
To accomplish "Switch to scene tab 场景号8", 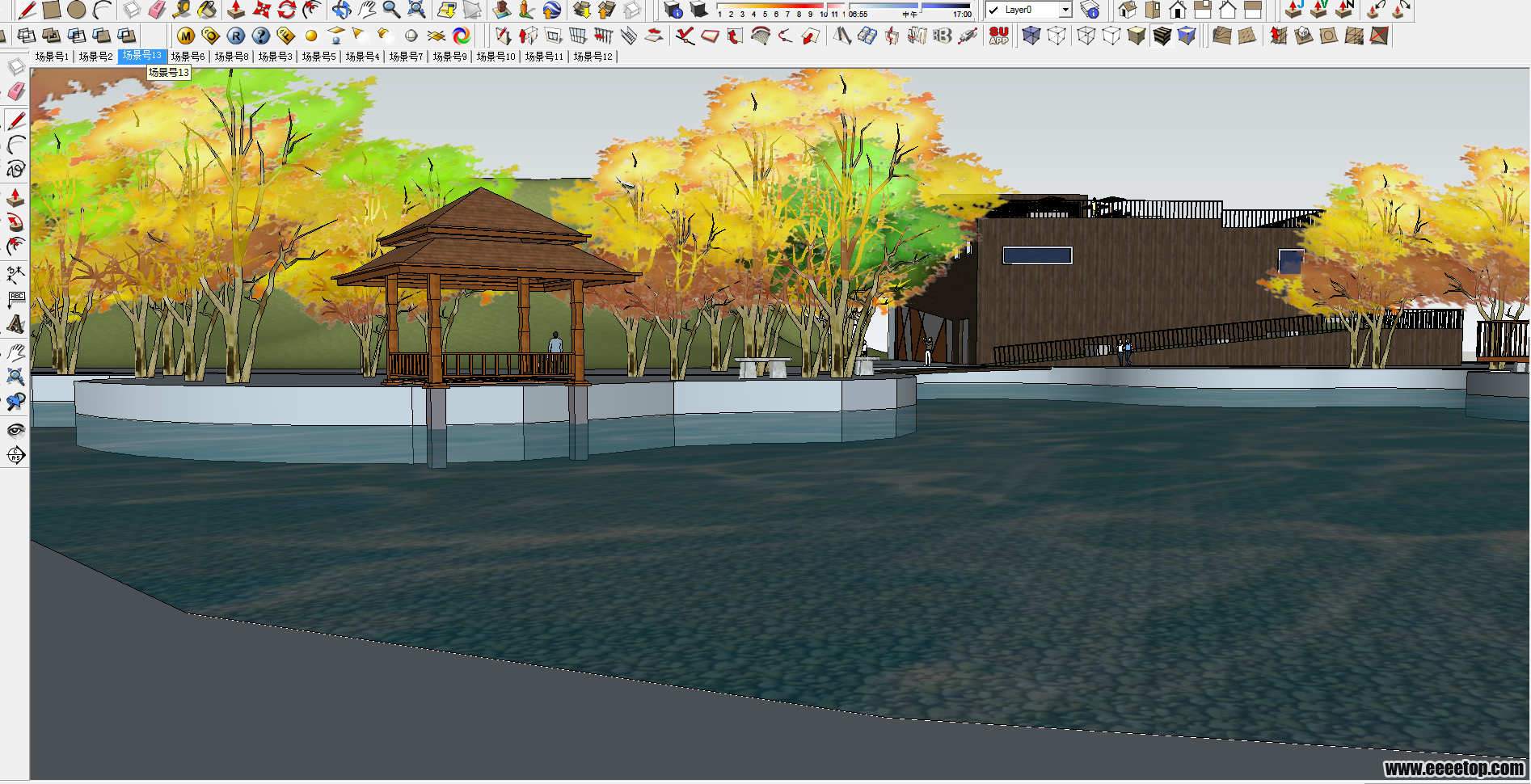I will pyautogui.click(x=231, y=57).
